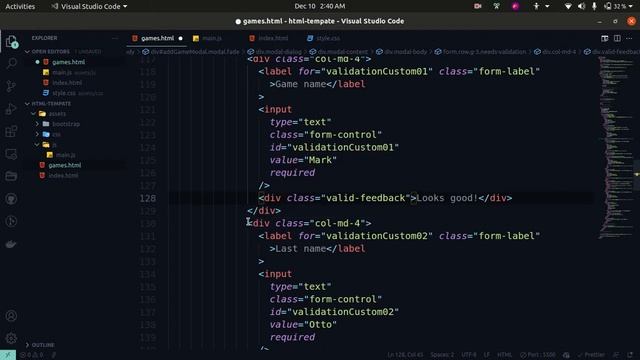Click the volume icon in the system tray
Viewport: 640px width, 360px height.
pos(582,6)
